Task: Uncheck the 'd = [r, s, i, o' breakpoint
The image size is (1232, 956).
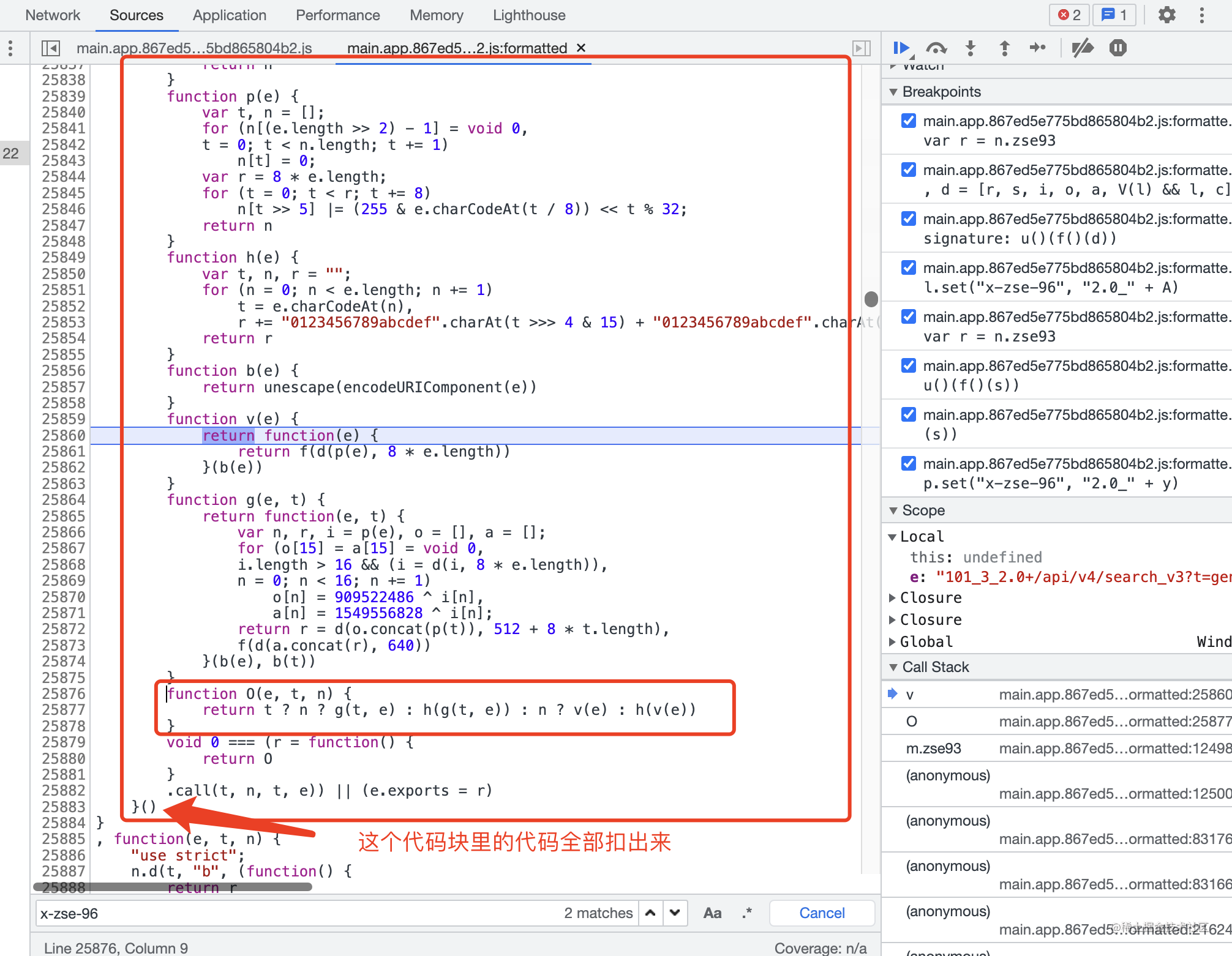Action: click(909, 170)
